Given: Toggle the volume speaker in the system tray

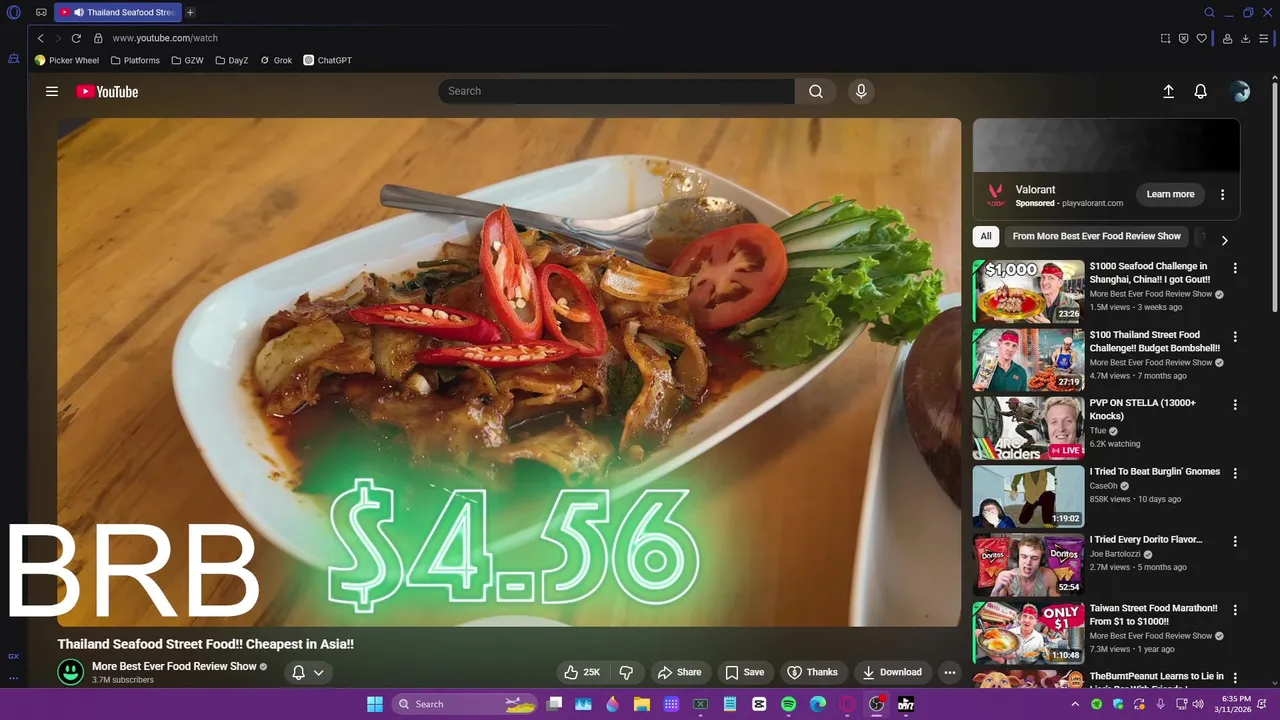Looking at the screenshot, I should tap(1198, 704).
